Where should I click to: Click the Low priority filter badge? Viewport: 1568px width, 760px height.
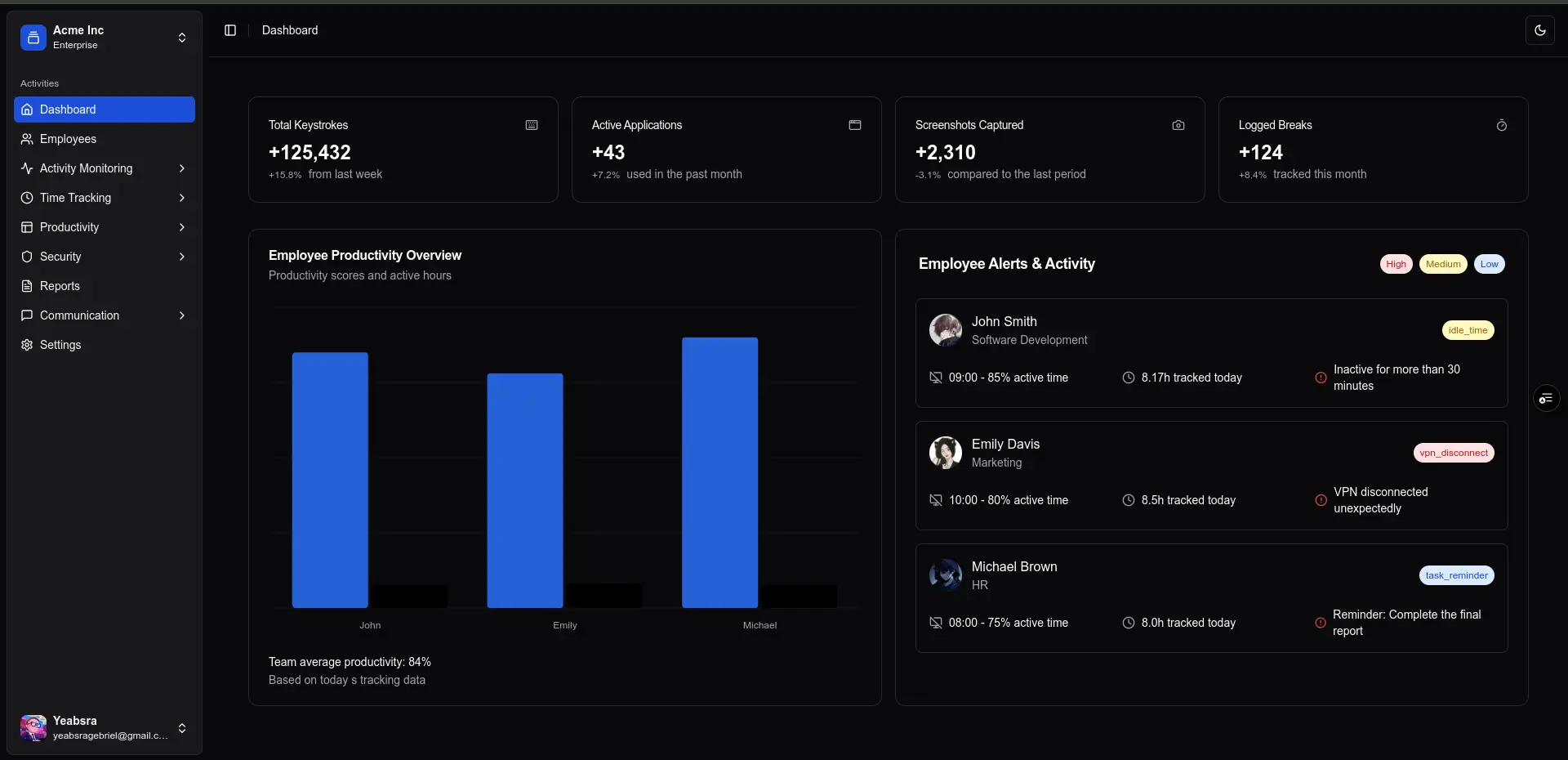[x=1489, y=264]
